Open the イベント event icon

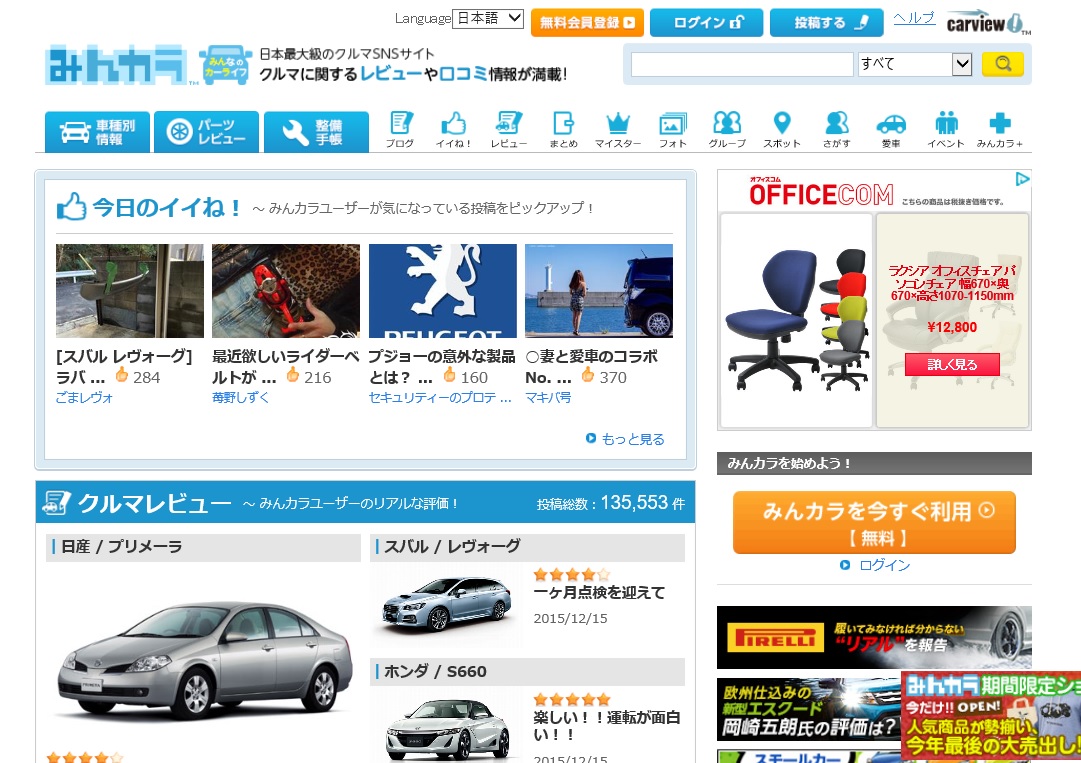(x=946, y=129)
